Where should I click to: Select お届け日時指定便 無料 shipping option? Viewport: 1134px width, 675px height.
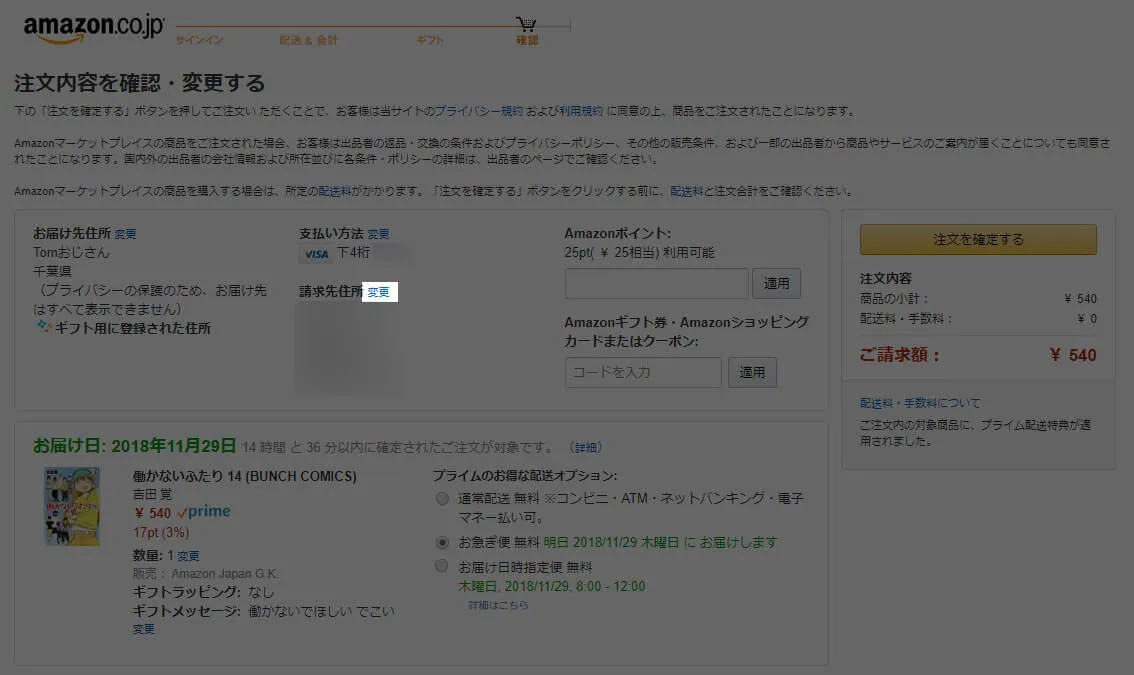(442, 566)
